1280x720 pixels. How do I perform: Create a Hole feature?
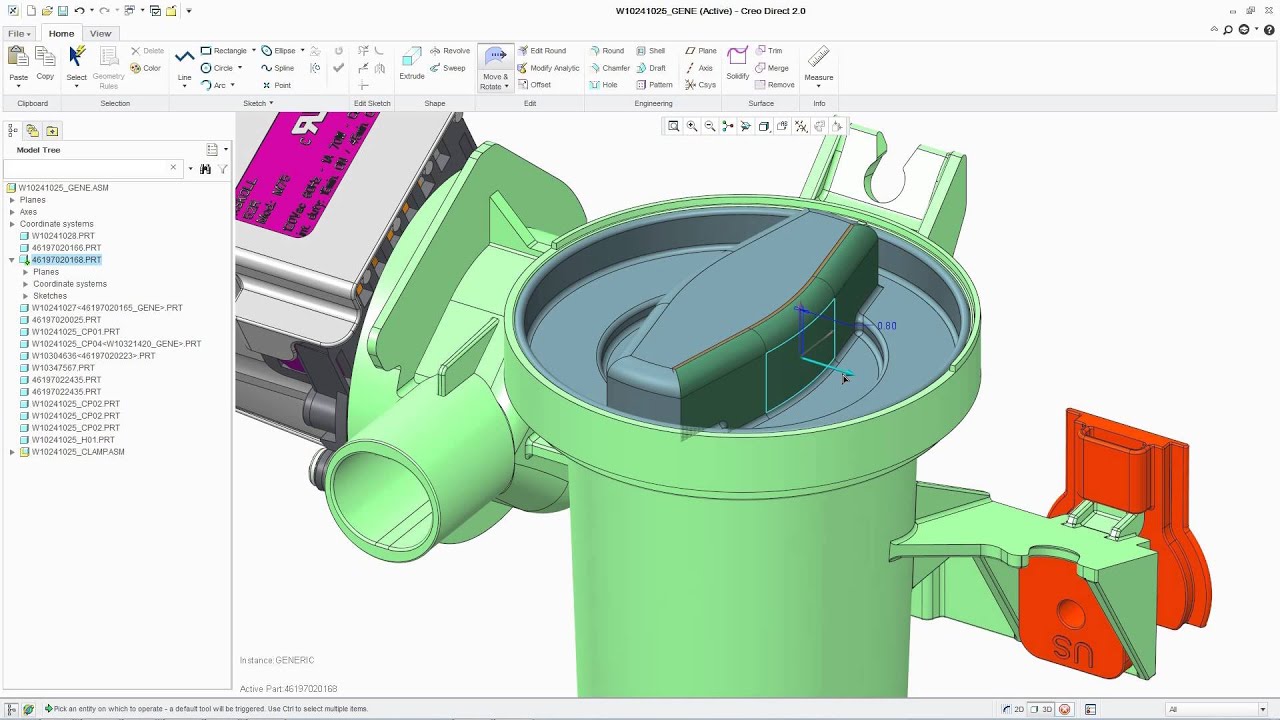tap(603, 85)
